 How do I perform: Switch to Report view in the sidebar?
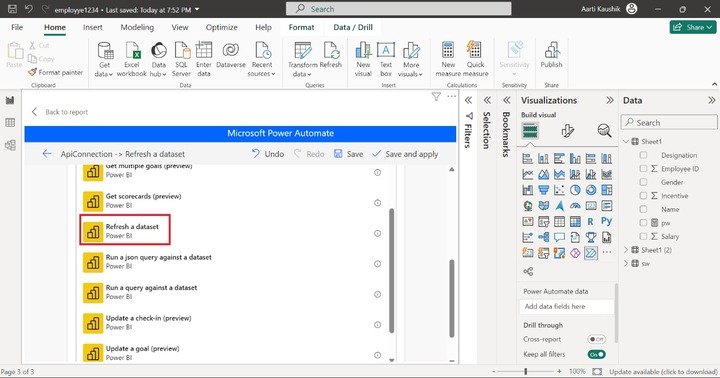click(x=10, y=100)
